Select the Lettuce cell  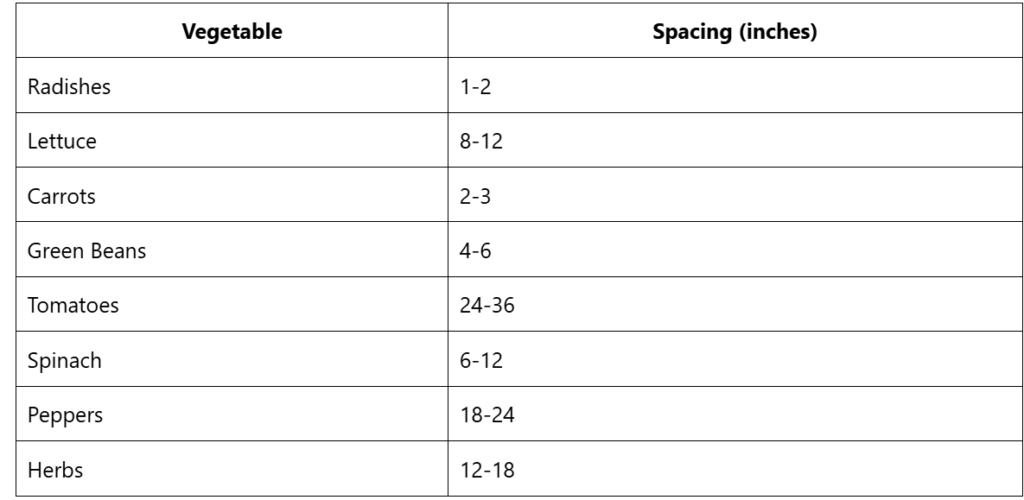click(62, 142)
